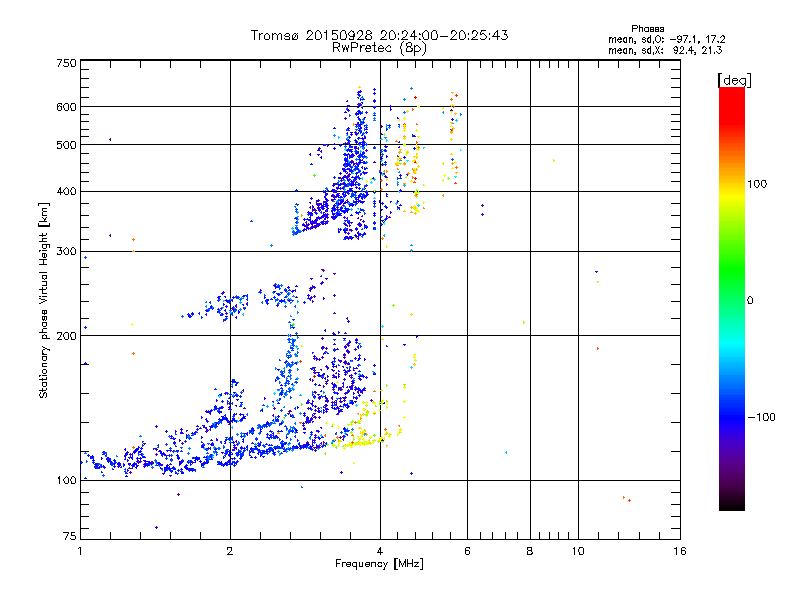
Task: Click the '16' x-axis tick label
Action: [680, 551]
